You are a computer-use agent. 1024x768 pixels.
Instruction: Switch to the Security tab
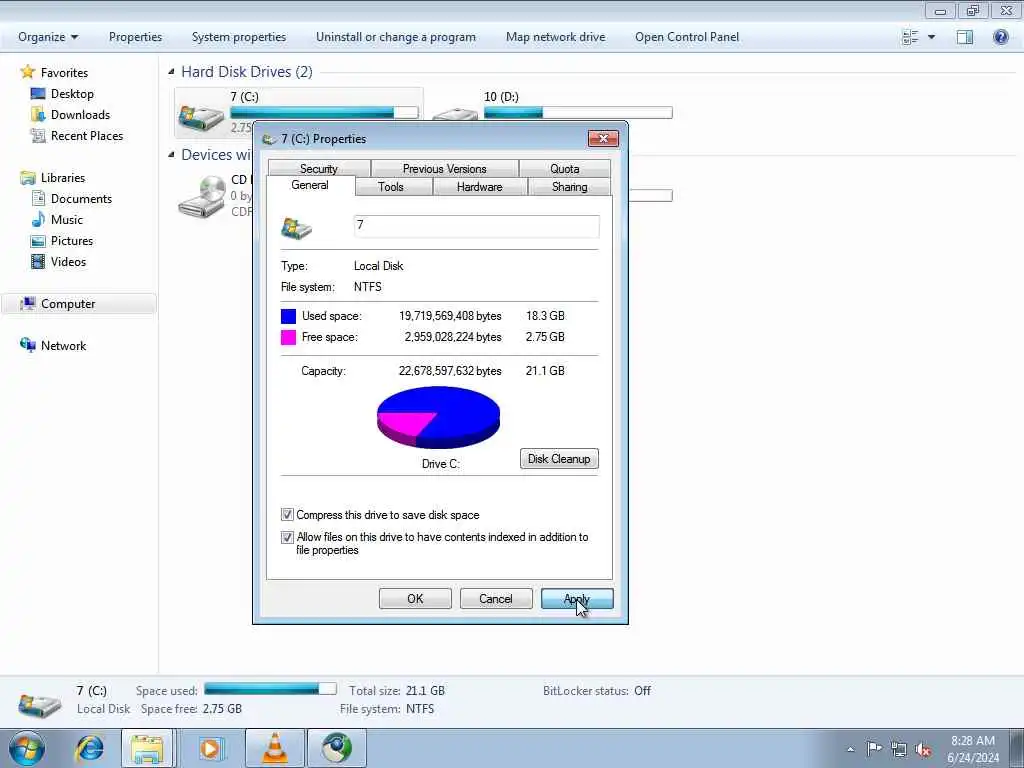click(319, 168)
